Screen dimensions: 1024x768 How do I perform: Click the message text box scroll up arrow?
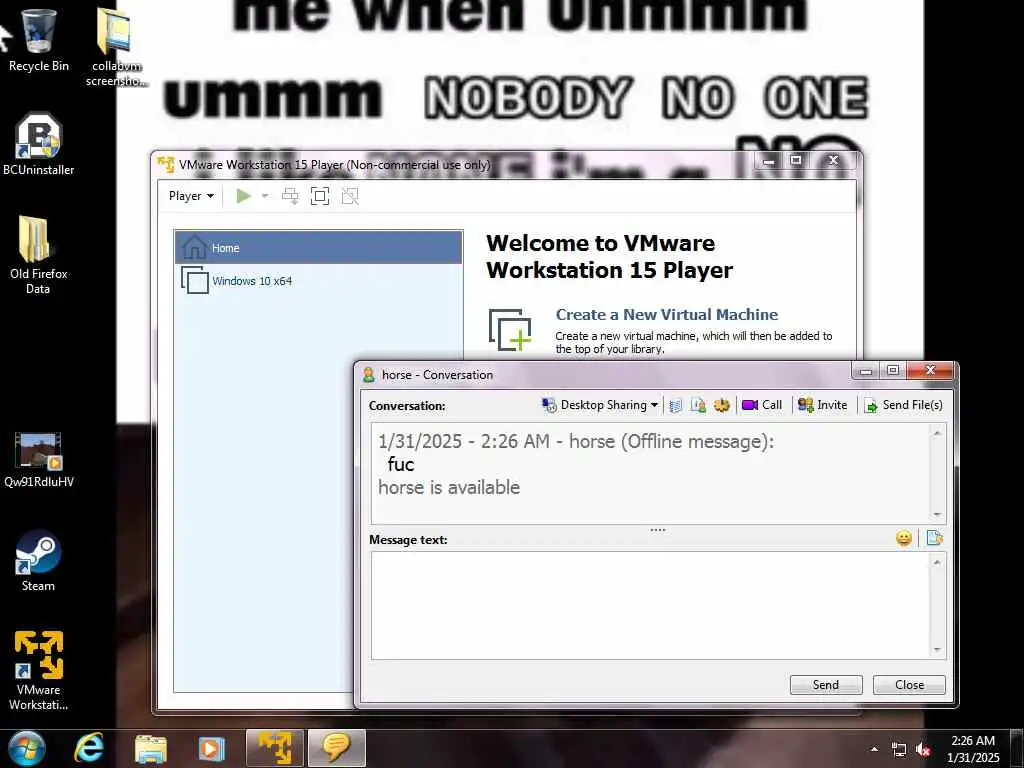click(937, 562)
